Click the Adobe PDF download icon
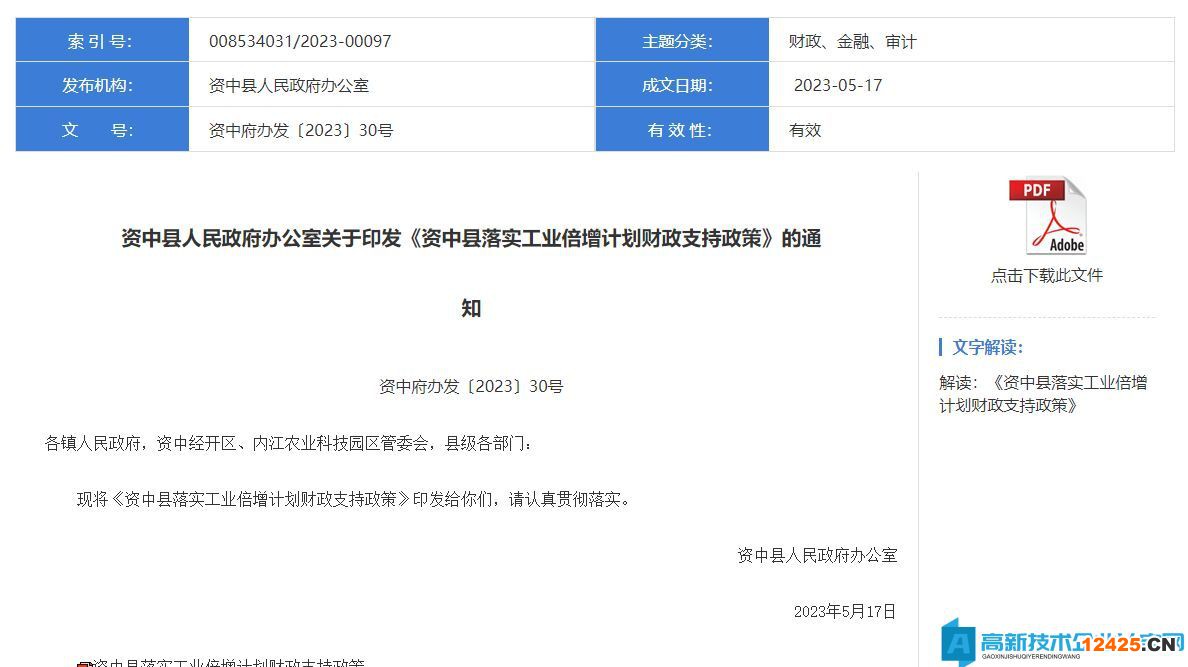Viewport: 1188px width, 667px height. (1048, 215)
